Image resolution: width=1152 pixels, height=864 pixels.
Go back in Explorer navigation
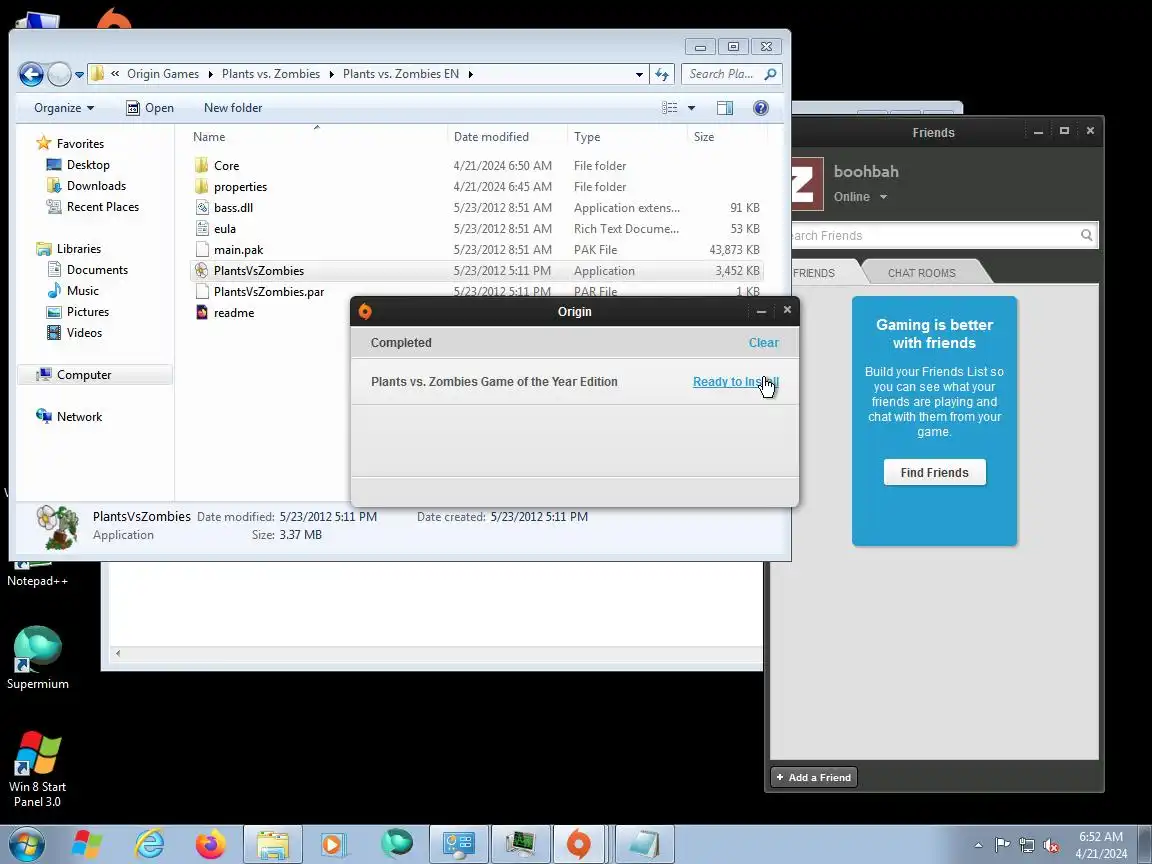pyautogui.click(x=31, y=74)
